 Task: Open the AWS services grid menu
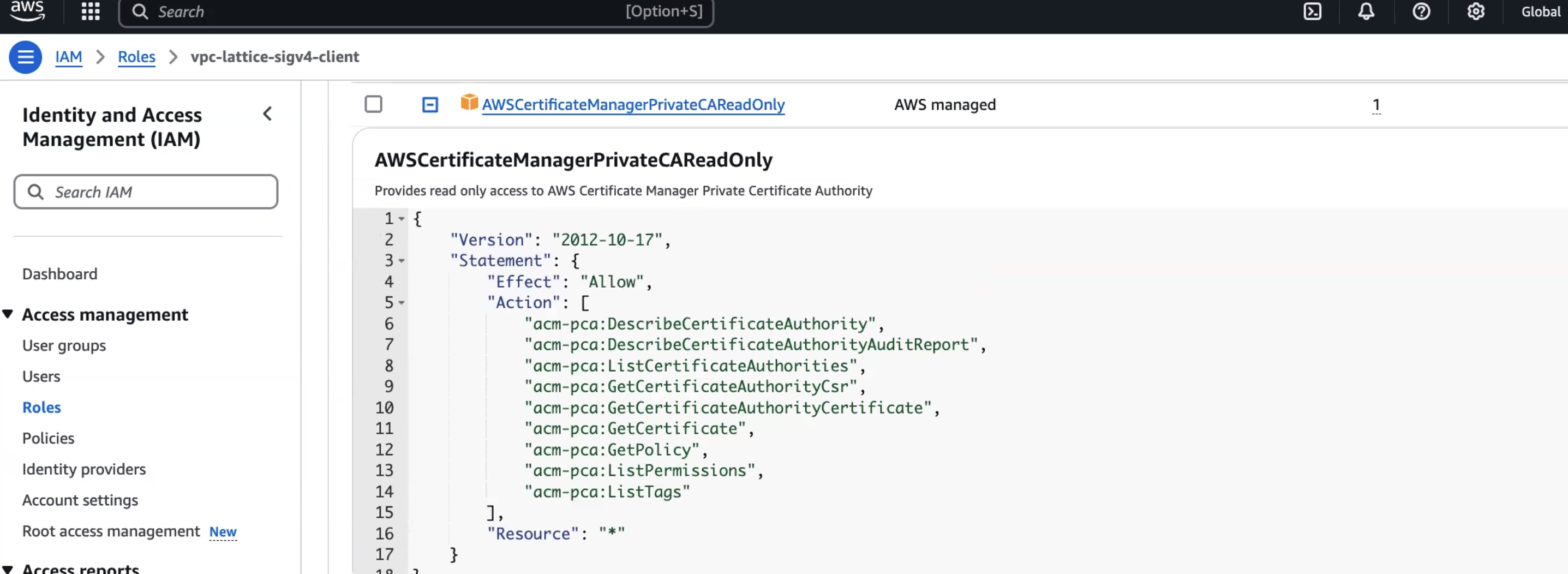tap(91, 11)
